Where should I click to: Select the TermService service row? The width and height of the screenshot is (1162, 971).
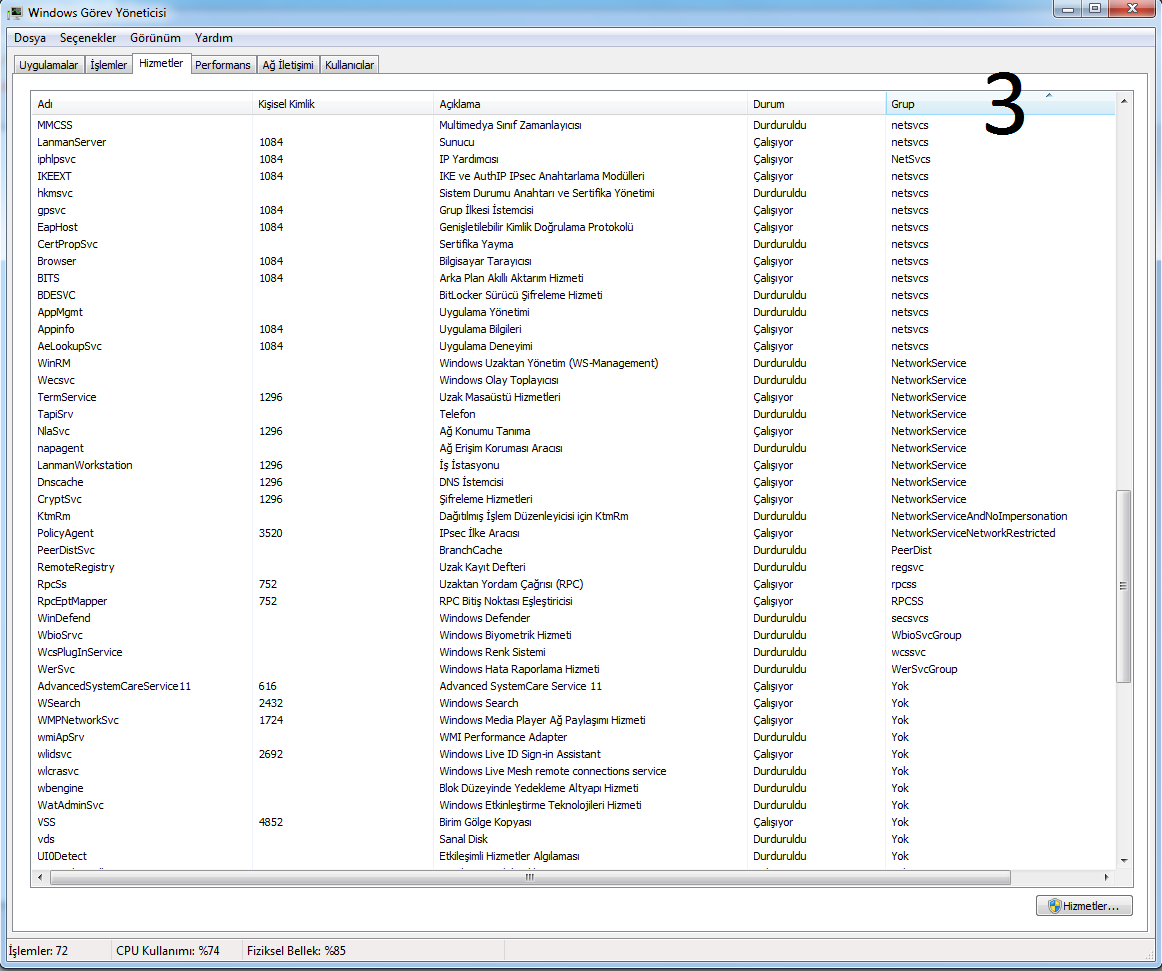point(573,397)
